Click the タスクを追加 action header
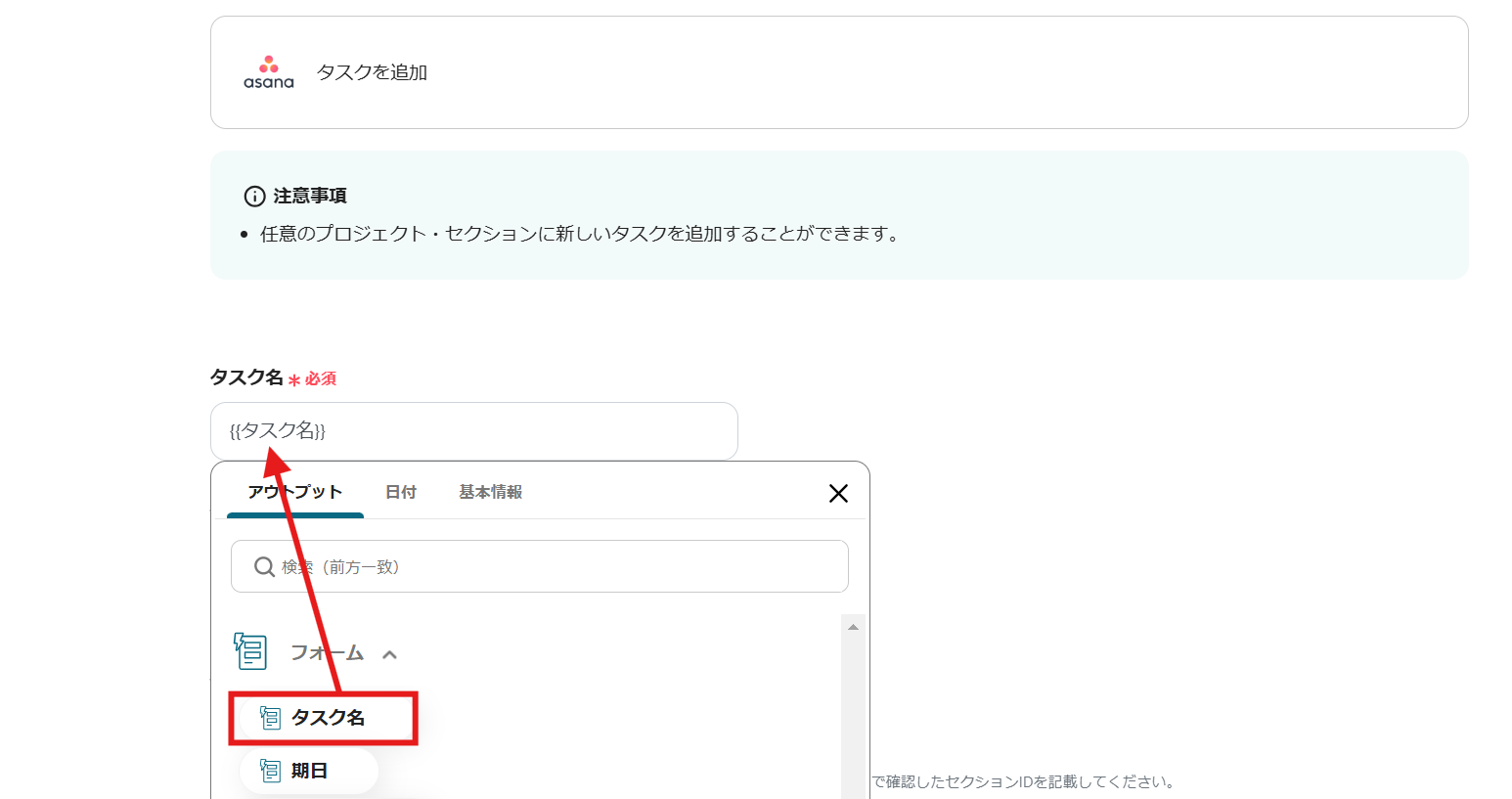This screenshot has width=1512, height=799. [372, 72]
